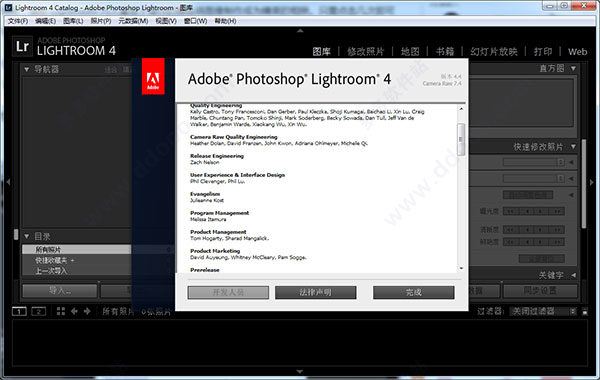This screenshot has height=380, width=600.
Task: Click the Adobe logo in the About dialog
Action: point(153,76)
